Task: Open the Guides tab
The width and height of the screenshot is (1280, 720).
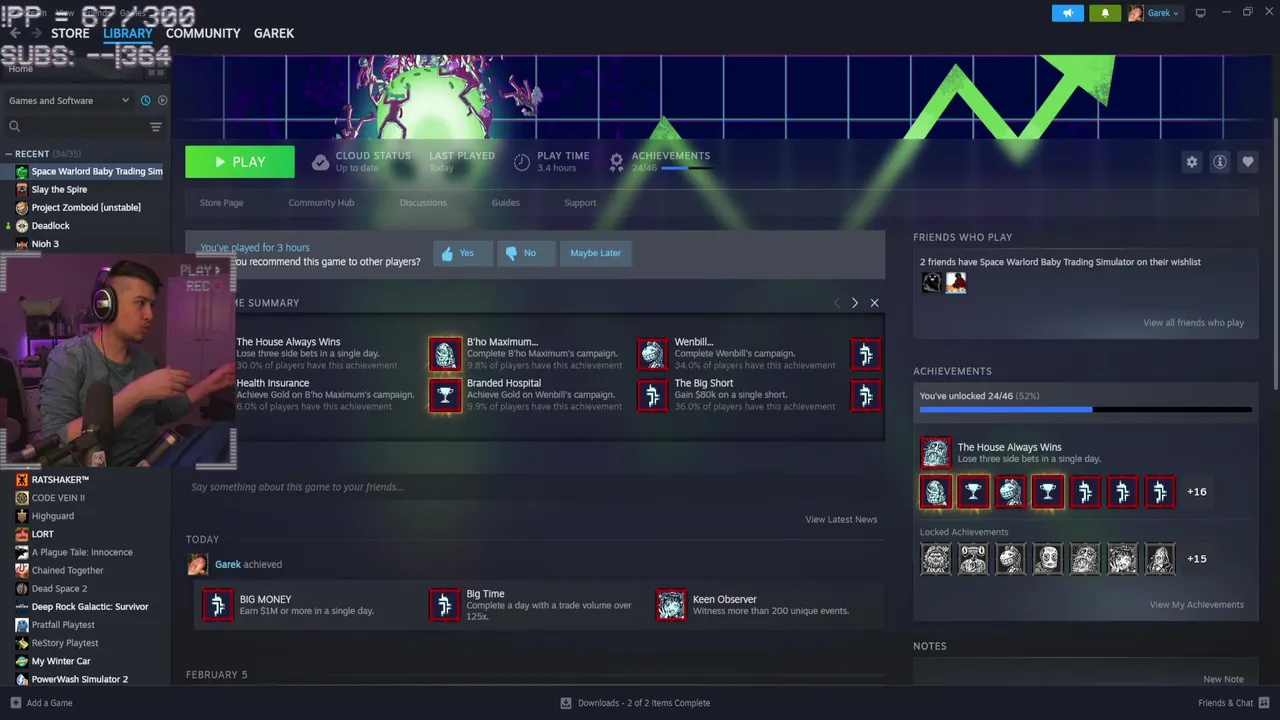Action: tap(505, 203)
